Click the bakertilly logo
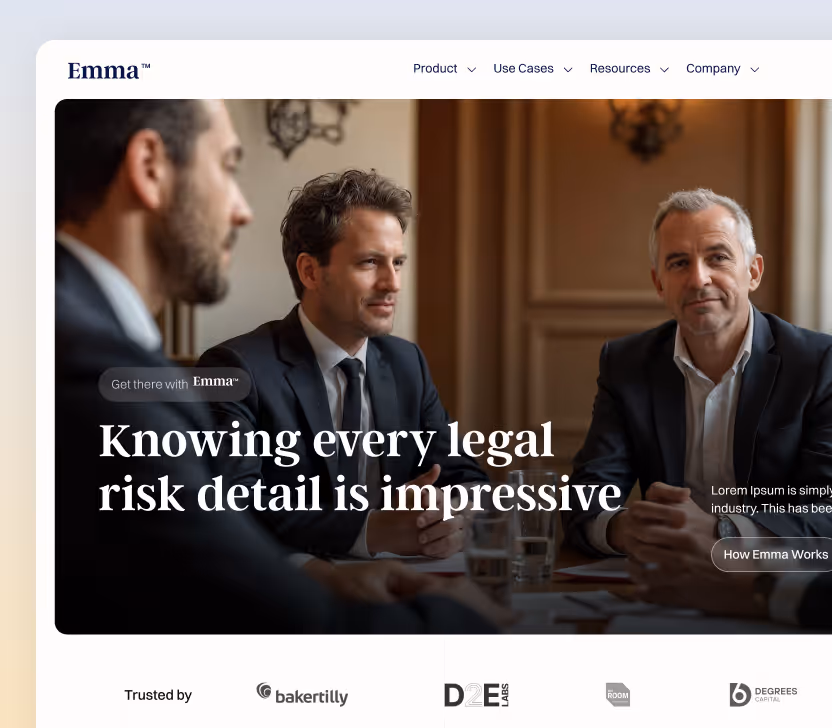The image size is (832, 728). (x=302, y=695)
